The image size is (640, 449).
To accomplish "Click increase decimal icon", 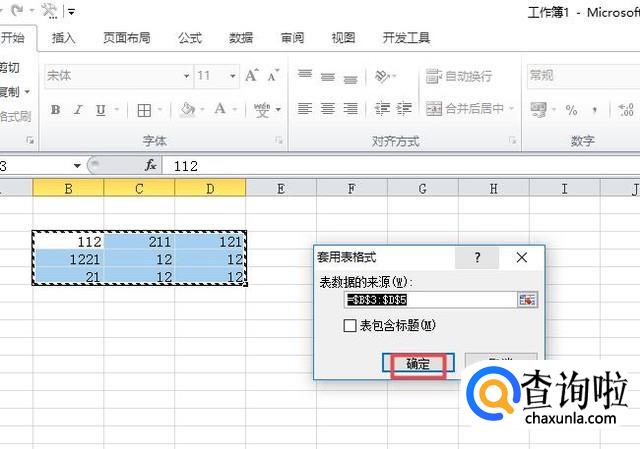I will tap(626, 110).
